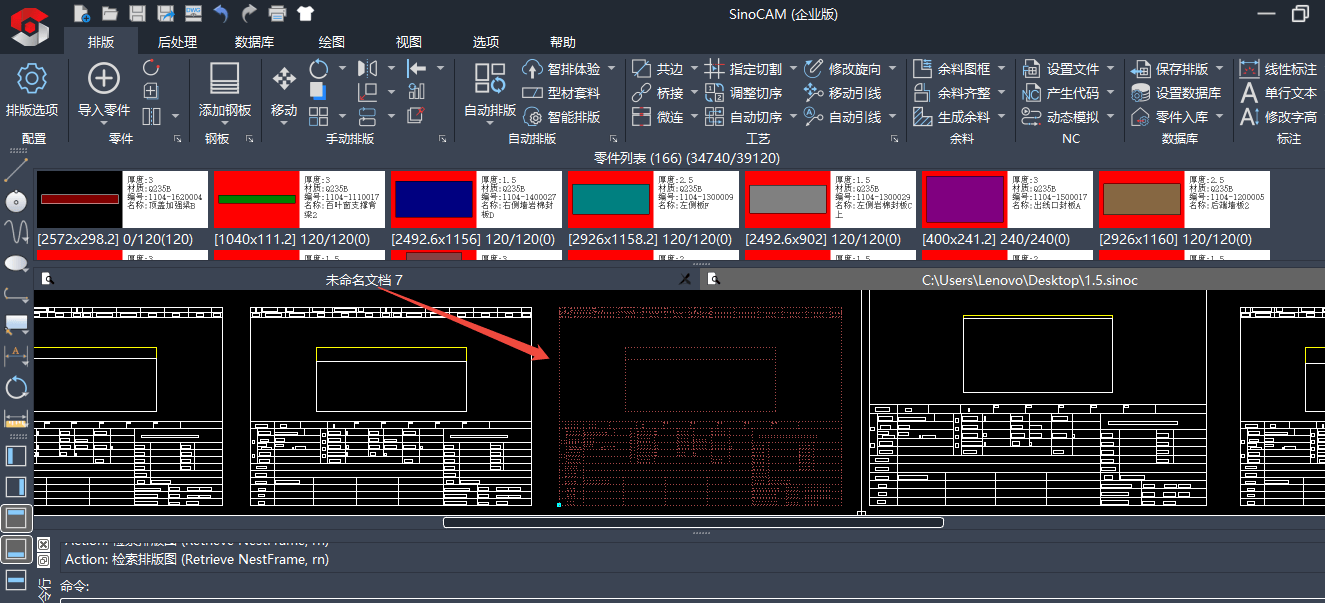Click the undo arrow in quick access toolbar
This screenshot has width=1325, height=603.
point(221,13)
